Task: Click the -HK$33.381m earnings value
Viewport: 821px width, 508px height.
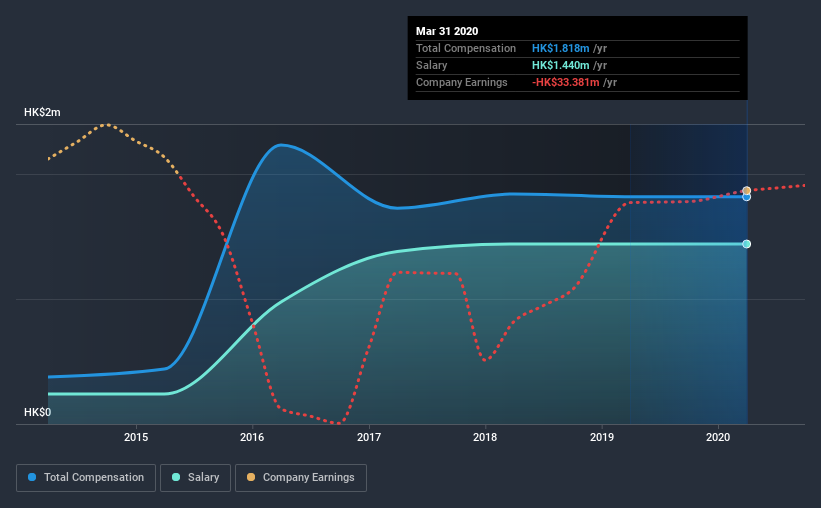Action: (x=565, y=82)
